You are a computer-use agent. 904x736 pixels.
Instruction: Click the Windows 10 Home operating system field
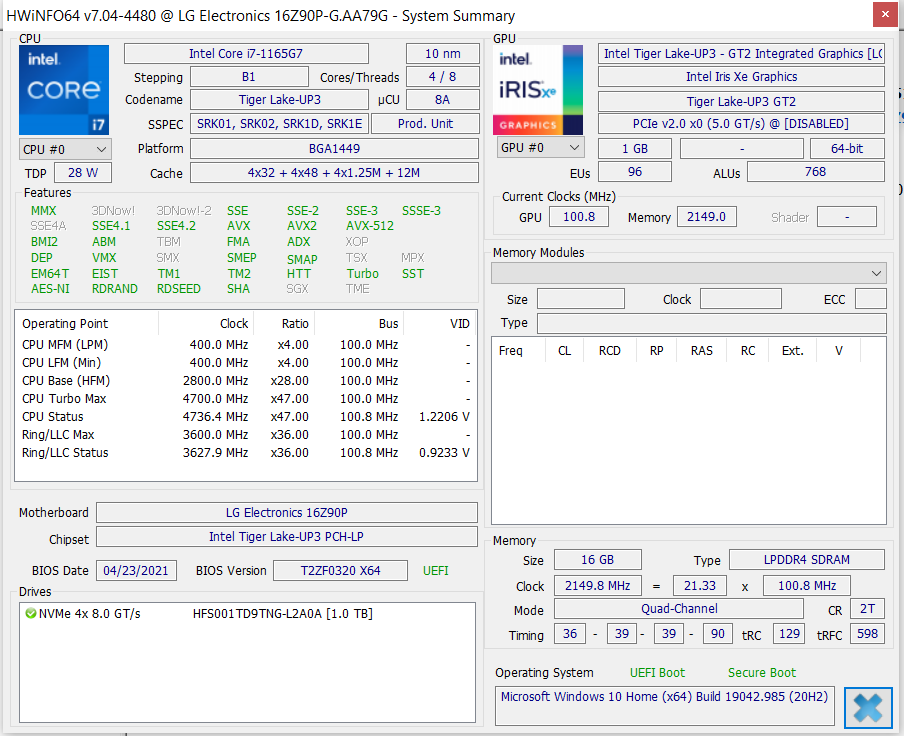(x=664, y=705)
